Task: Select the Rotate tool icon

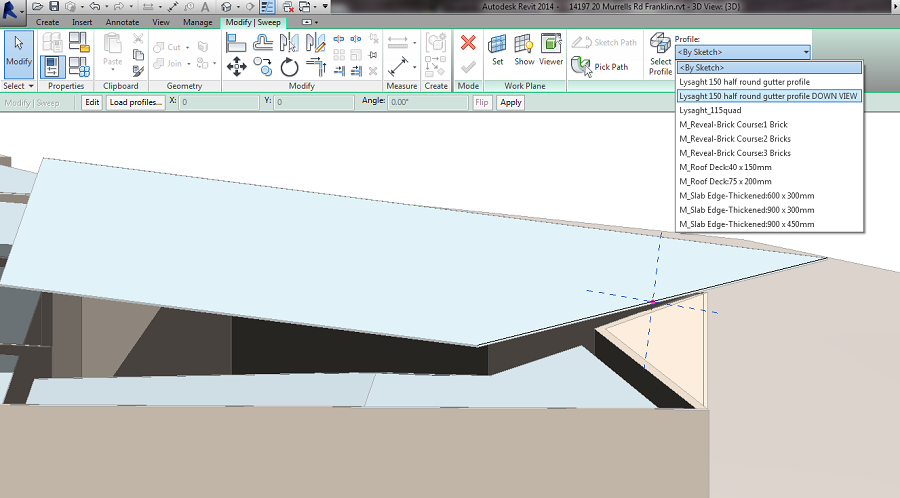Action: tap(289, 67)
